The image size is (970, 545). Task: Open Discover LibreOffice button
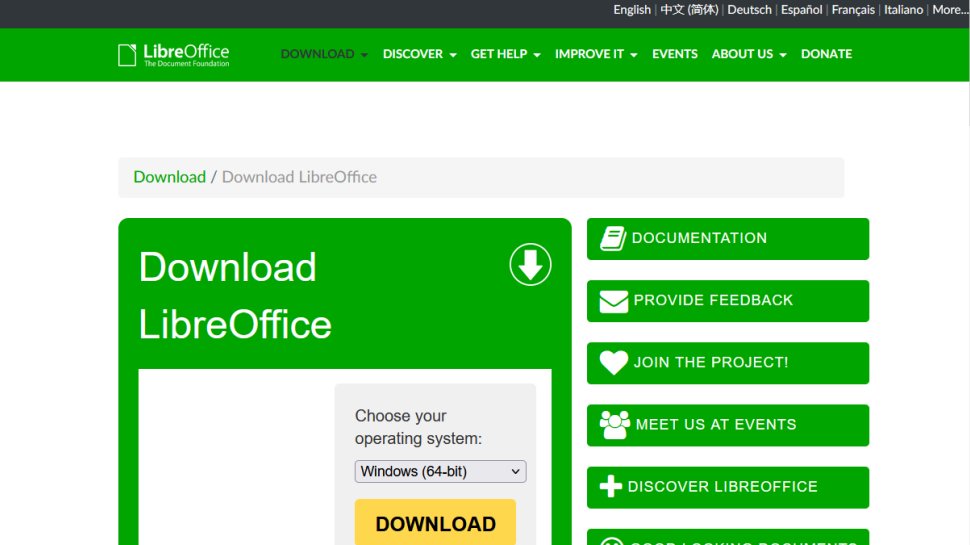click(x=728, y=487)
